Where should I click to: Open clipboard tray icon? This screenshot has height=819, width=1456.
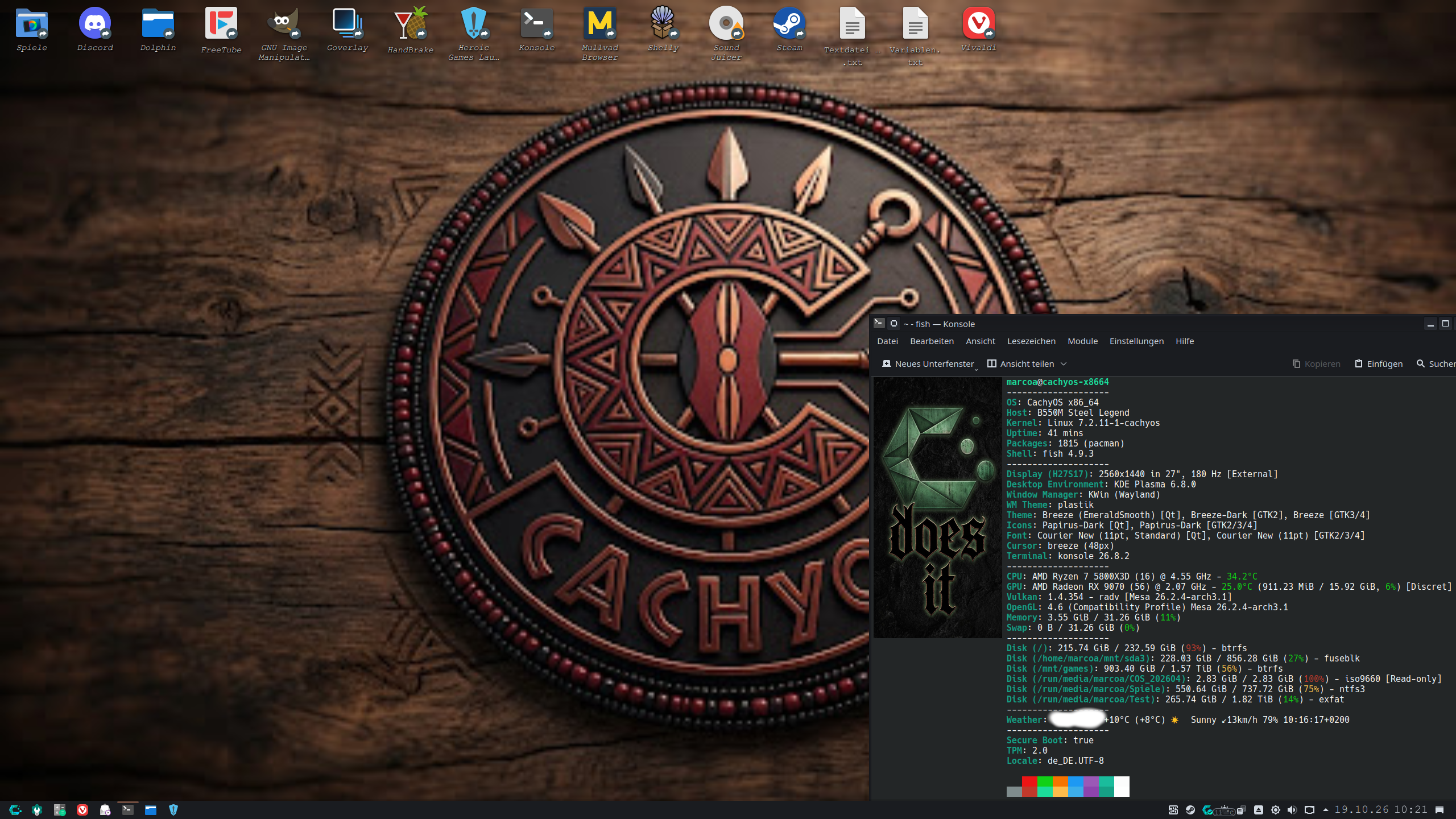[x=1242, y=810]
